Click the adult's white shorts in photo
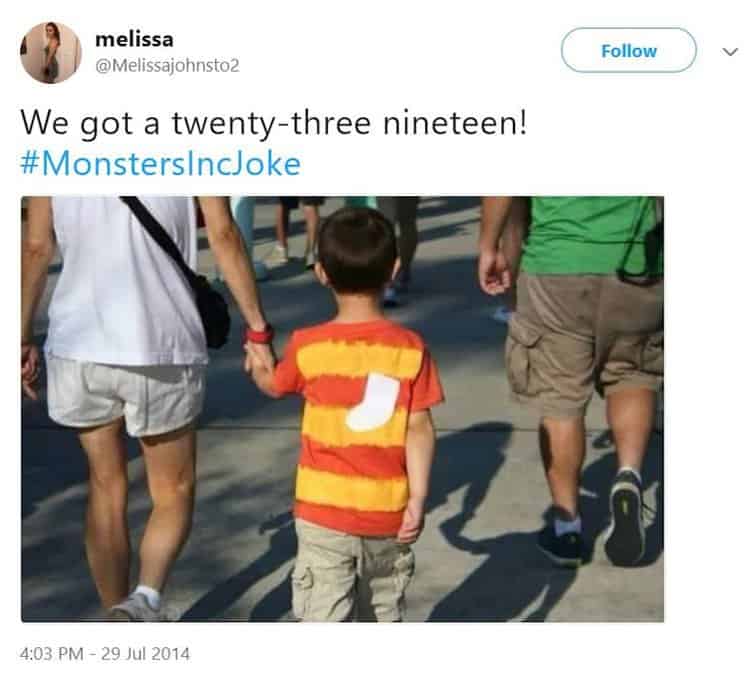 click(x=125, y=397)
